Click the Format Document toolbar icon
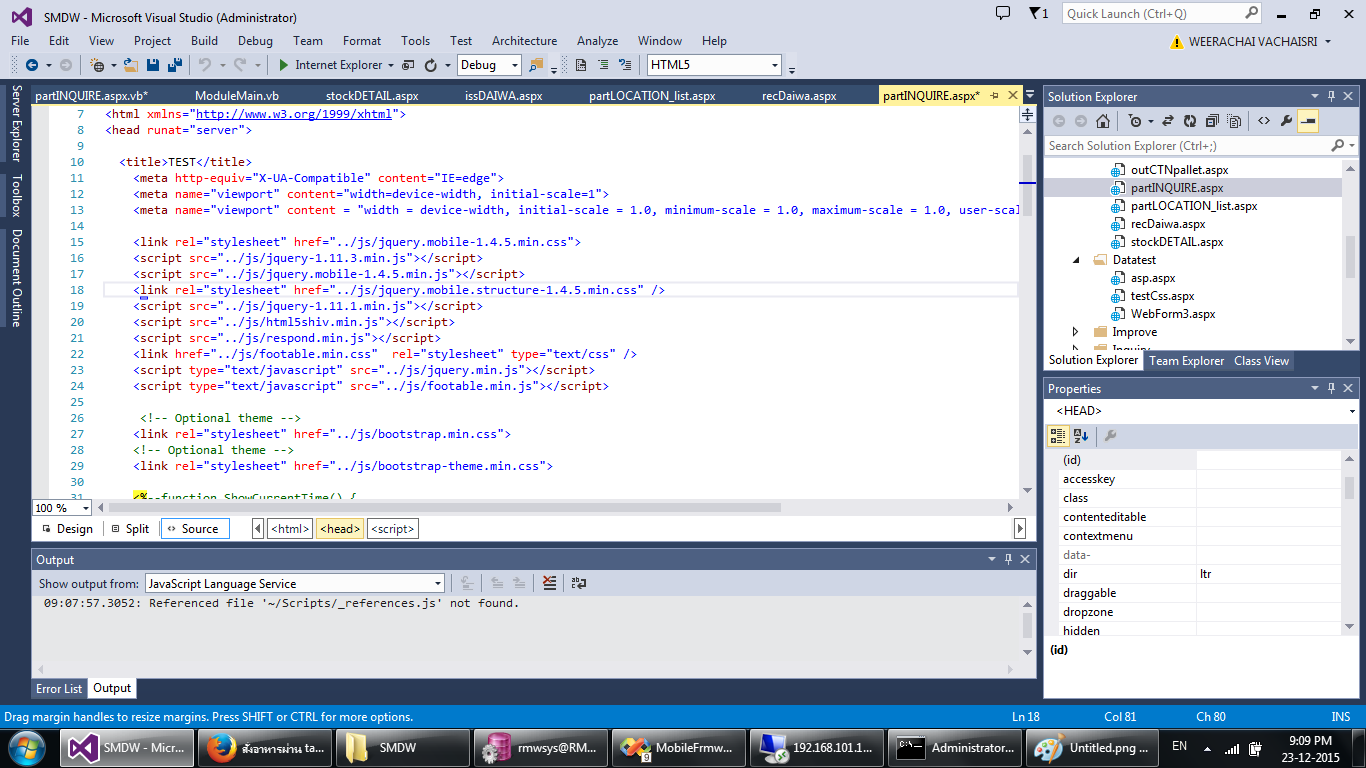Screen dimensions: 1366x768 click(x=581, y=65)
